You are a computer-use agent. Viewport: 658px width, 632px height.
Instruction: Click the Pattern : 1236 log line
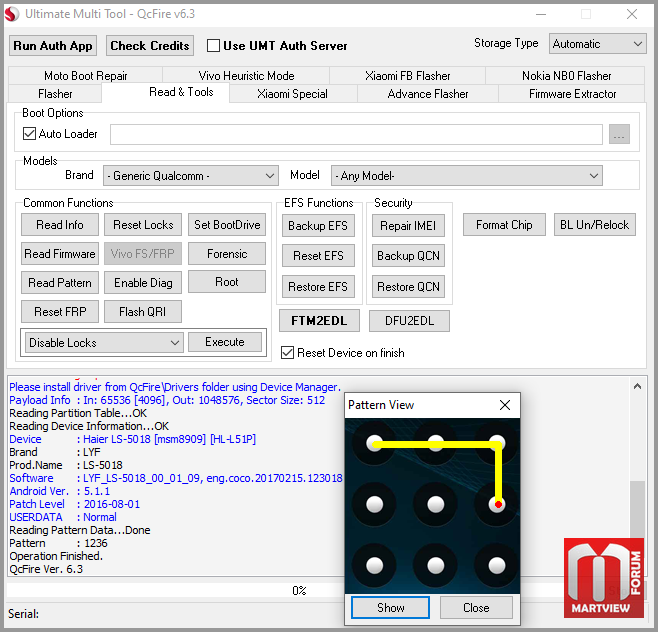(58, 543)
